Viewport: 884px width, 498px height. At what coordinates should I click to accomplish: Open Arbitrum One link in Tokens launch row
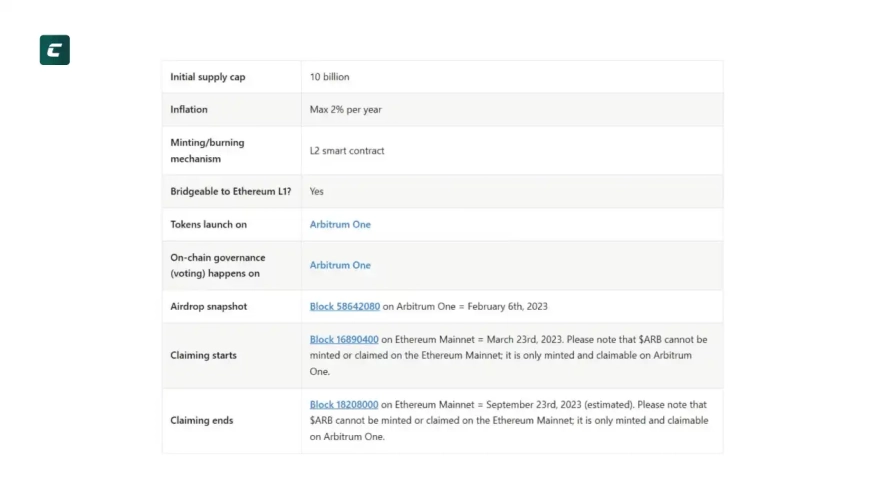click(x=340, y=225)
